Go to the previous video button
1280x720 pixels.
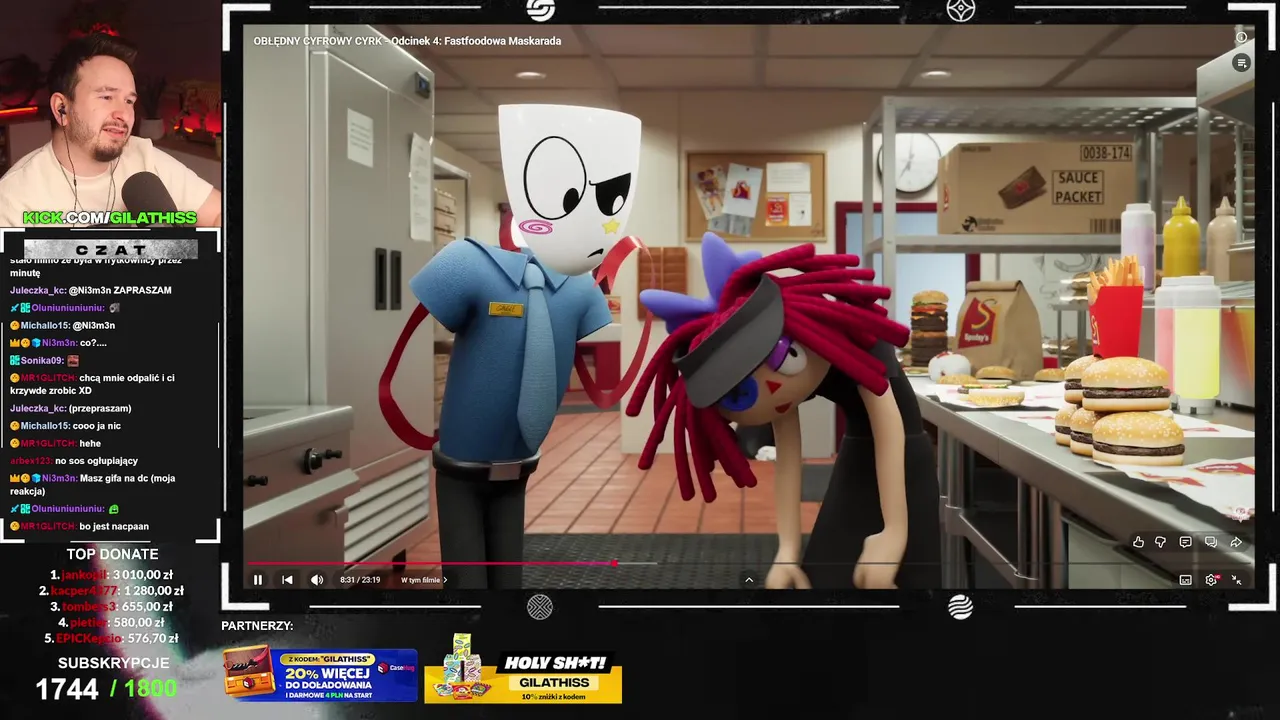pyautogui.click(x=287, y=580)
